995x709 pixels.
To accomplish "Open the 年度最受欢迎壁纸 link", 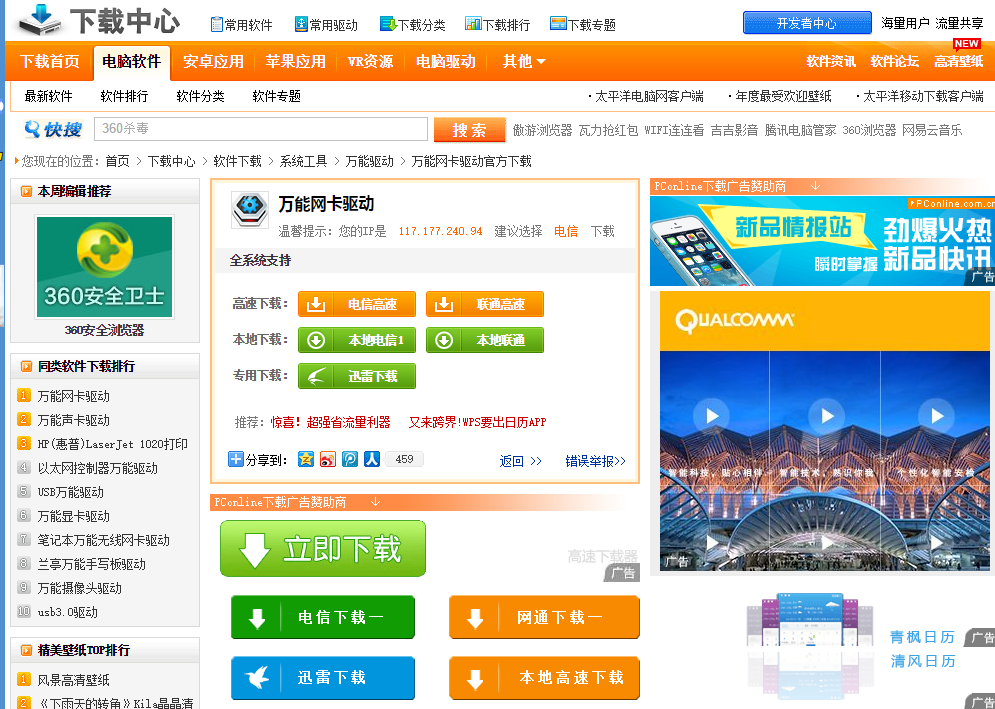I will coord(783,96).
